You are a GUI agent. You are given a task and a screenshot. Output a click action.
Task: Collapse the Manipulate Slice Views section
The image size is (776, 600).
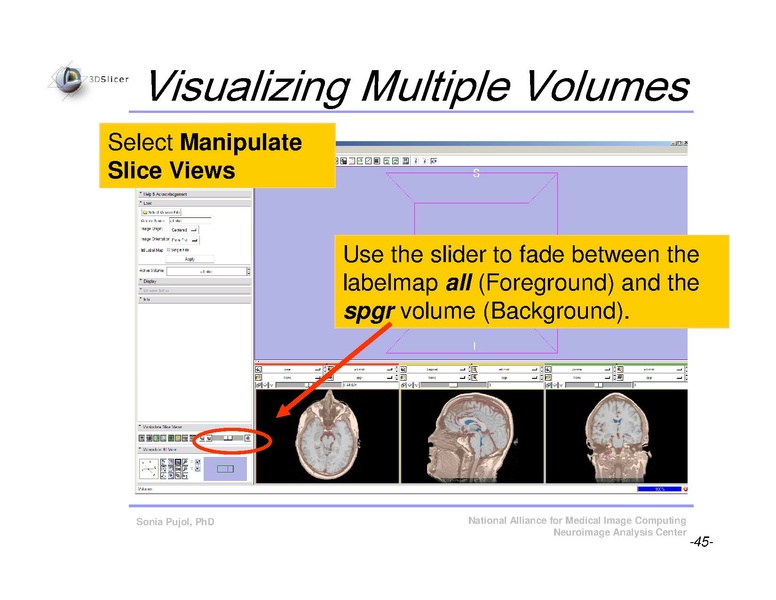tap(194, 426)
